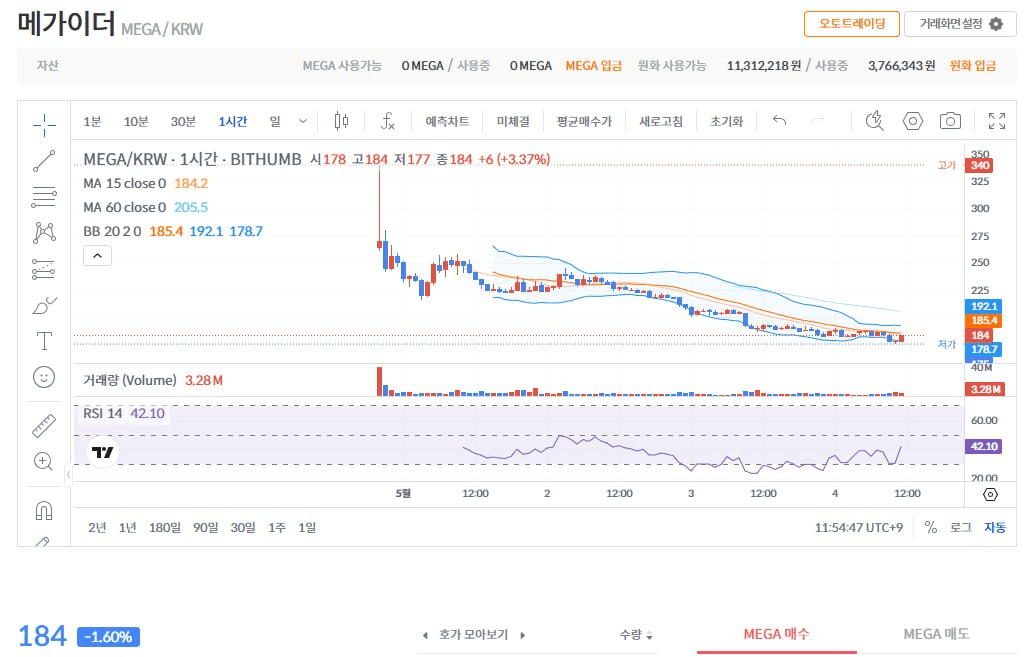Open the 수량 sort selector

pos(636,635)
